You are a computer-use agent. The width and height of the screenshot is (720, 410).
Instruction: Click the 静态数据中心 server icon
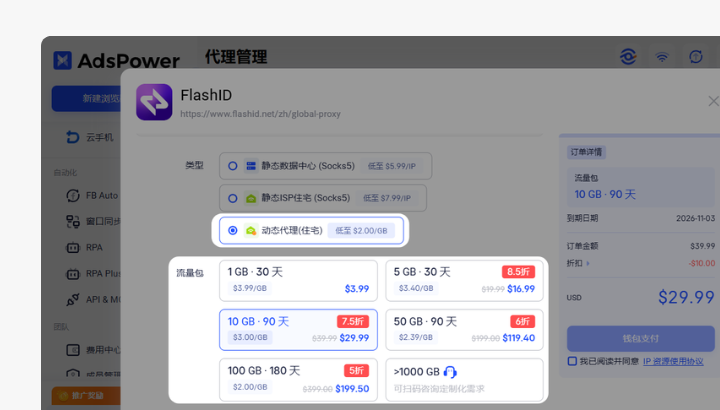pyautogui.click(x=251, y=166)
